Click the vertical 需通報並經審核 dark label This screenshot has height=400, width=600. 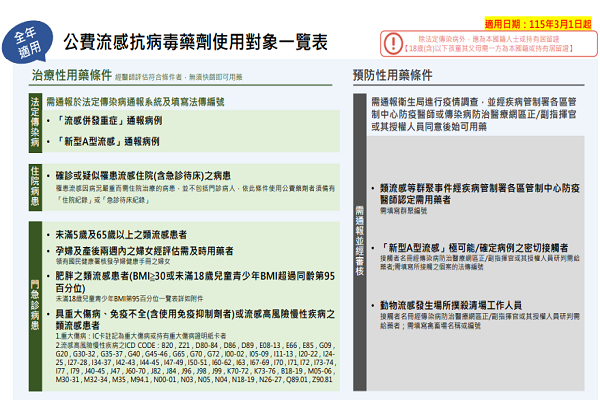(359, 241)
